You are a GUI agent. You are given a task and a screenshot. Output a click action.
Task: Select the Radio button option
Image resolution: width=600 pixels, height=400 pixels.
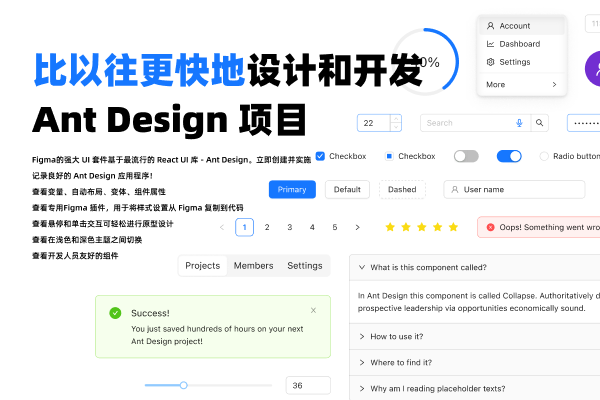(x=544, y=156)
